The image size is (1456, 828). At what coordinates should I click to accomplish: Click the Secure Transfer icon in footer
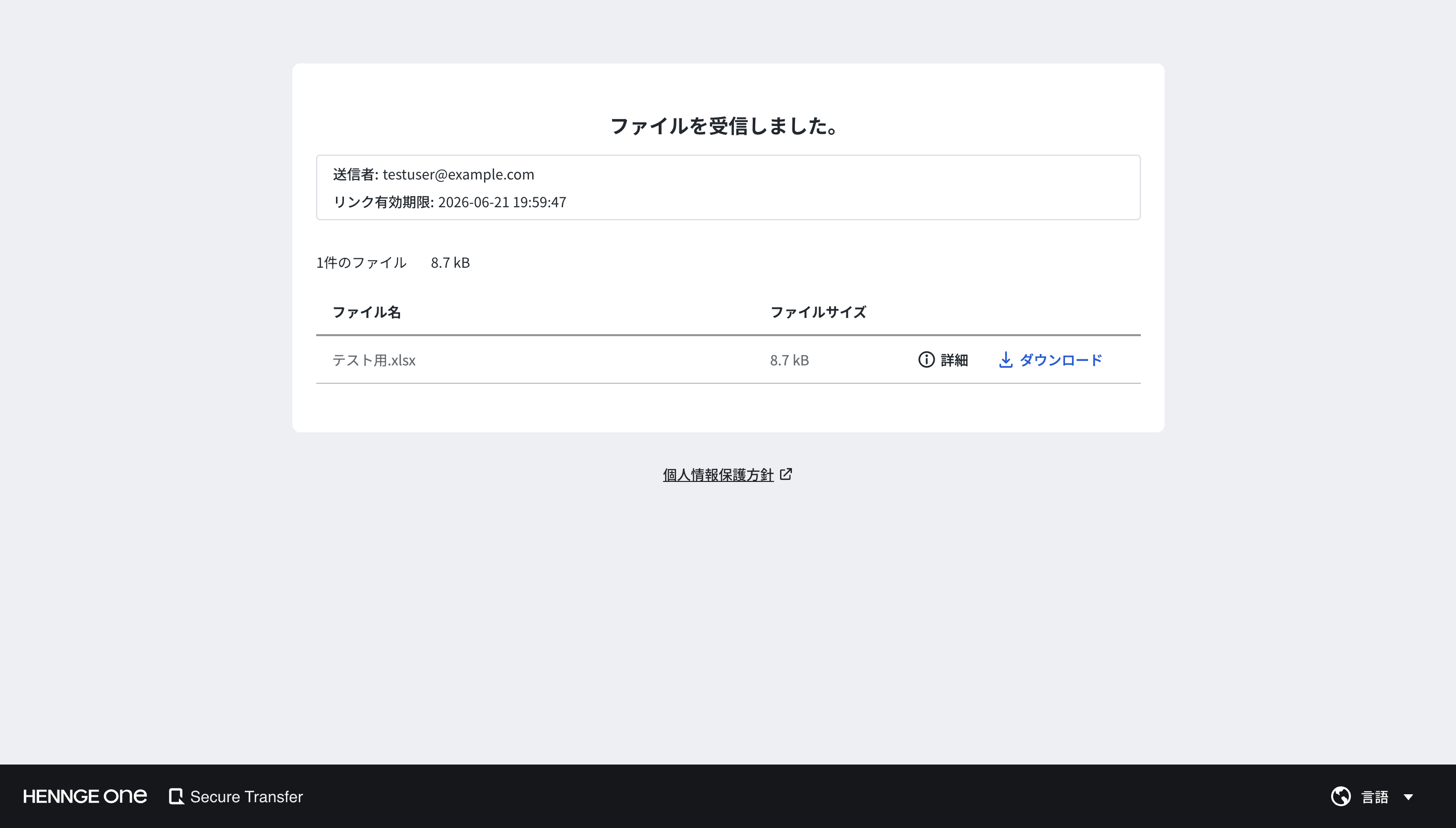(x=176, y=796)
